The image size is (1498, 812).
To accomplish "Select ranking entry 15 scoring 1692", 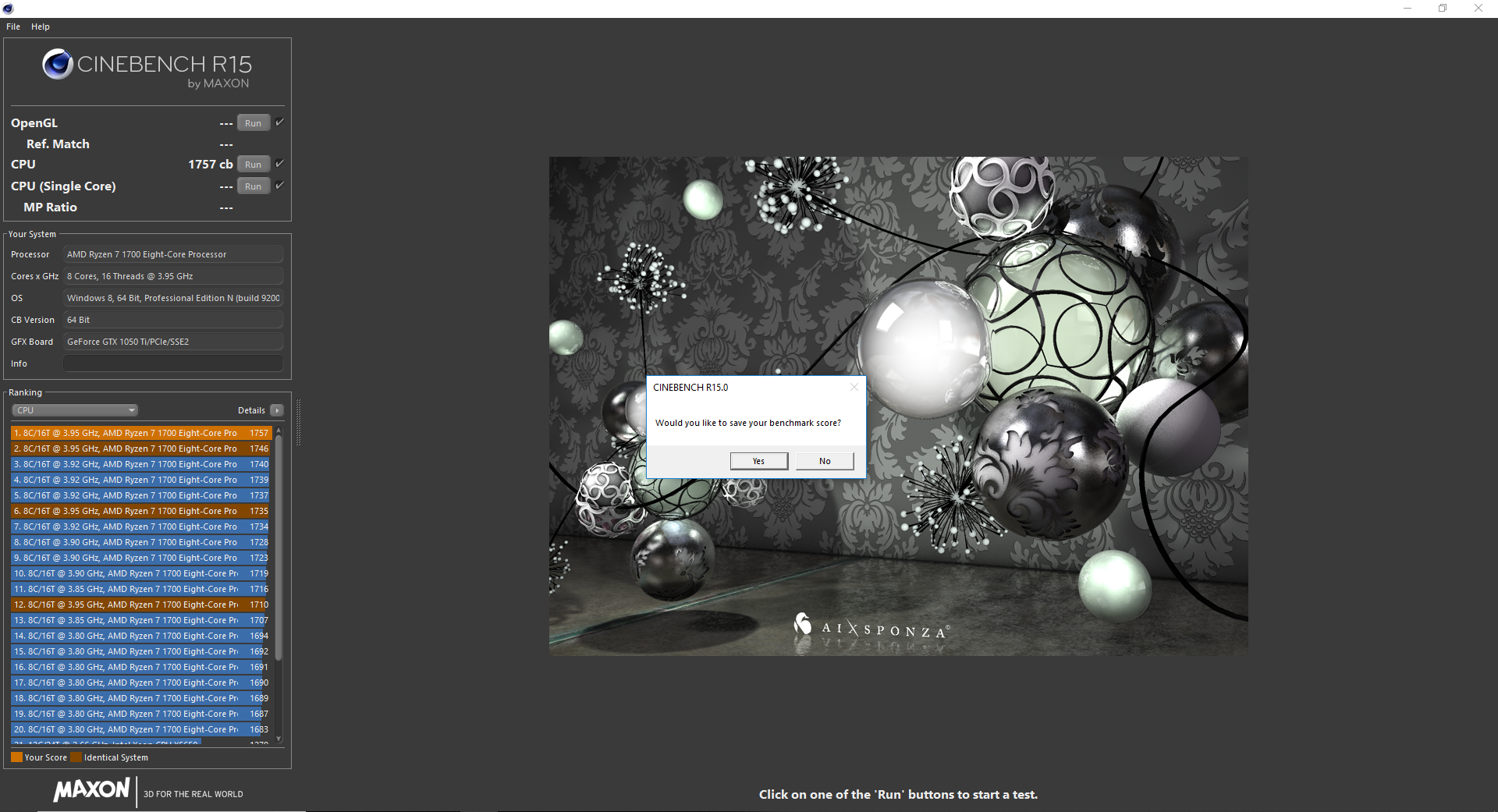I will click(x=140, y=651).
